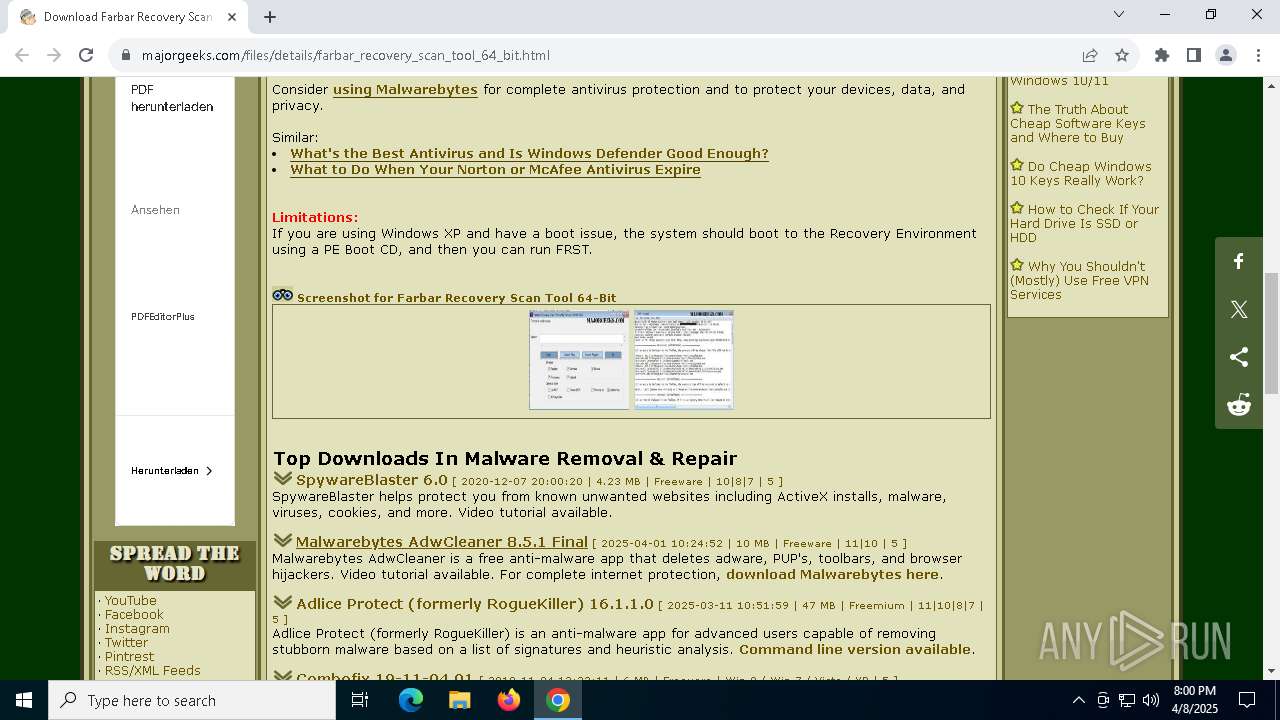The image size is (1280, 720).
Task: Reload the page with the refresh icon
Action: coord(86,55)
